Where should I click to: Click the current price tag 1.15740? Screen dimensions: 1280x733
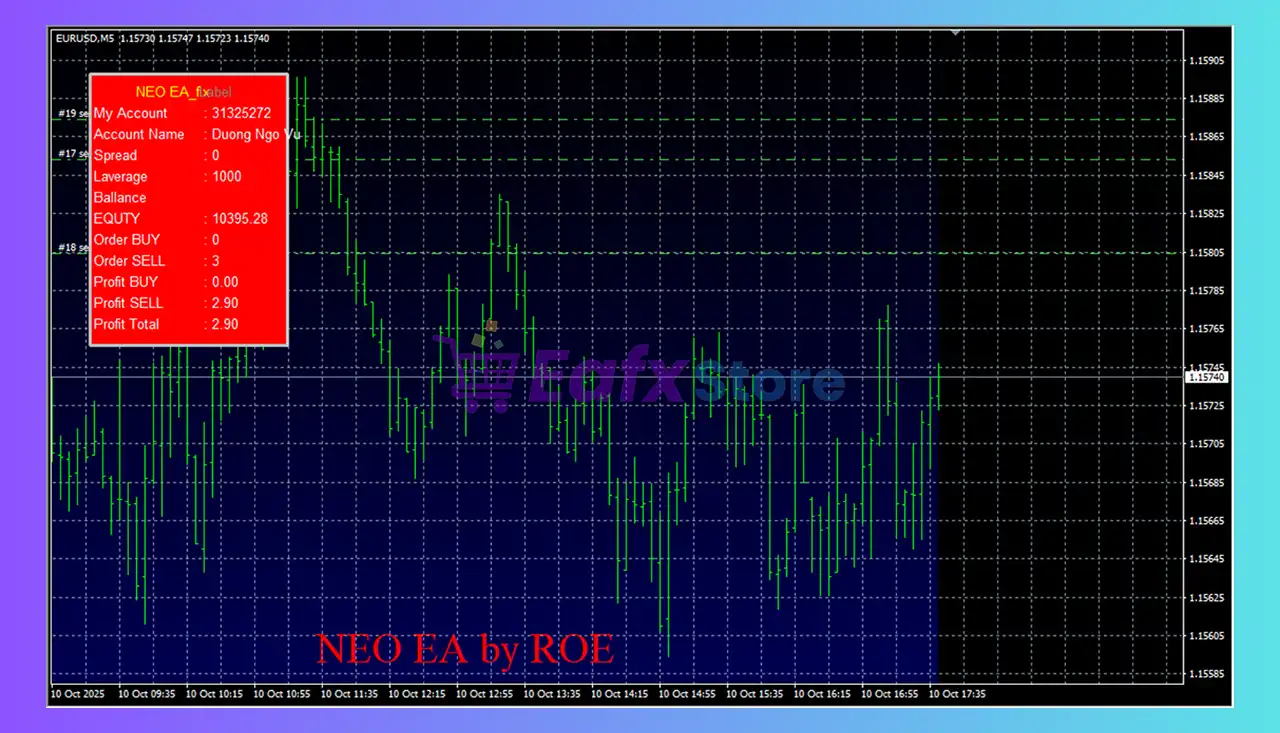1206,377
